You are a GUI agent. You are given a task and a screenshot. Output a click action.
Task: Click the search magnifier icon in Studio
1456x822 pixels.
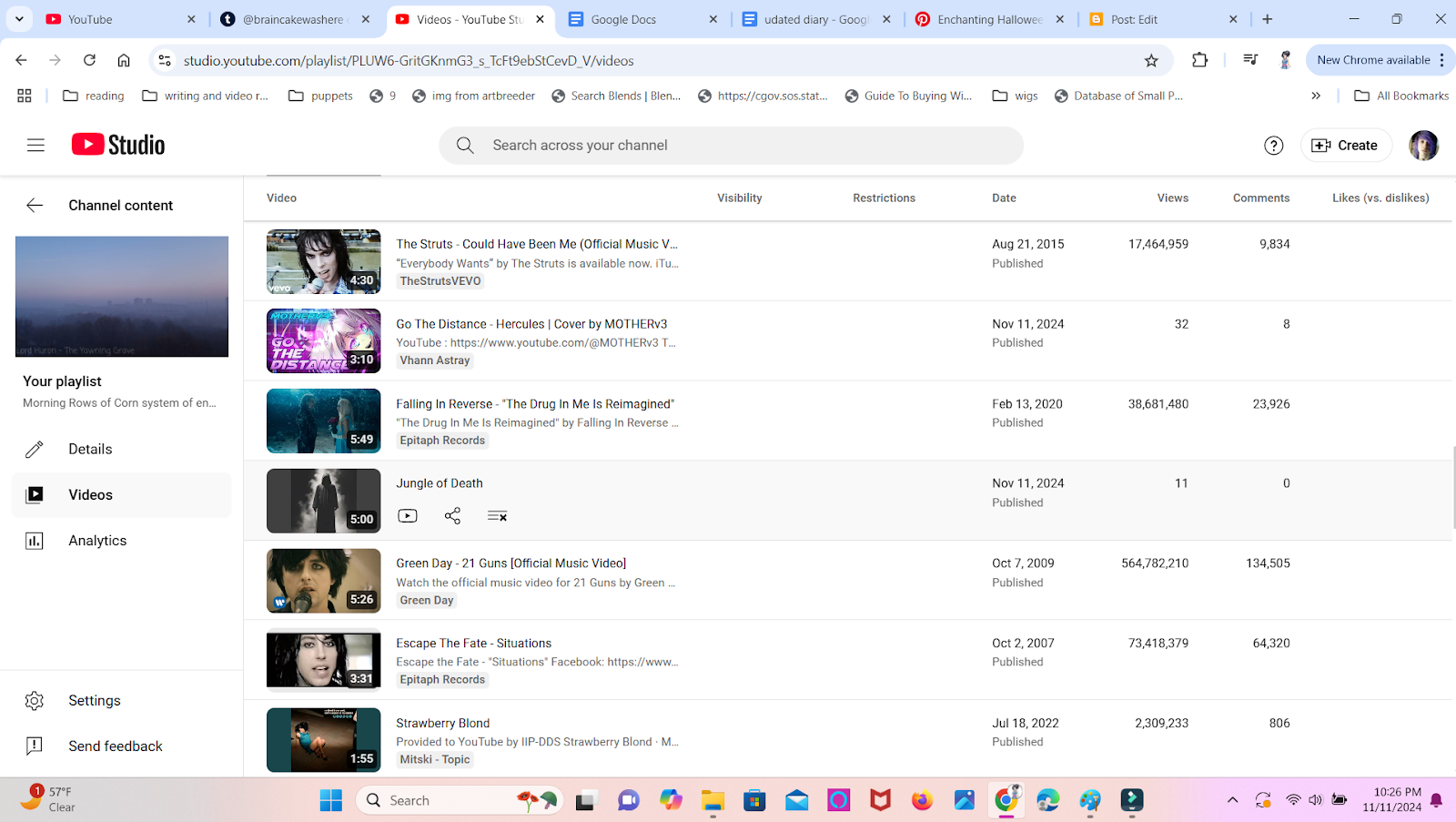(465, 146)
